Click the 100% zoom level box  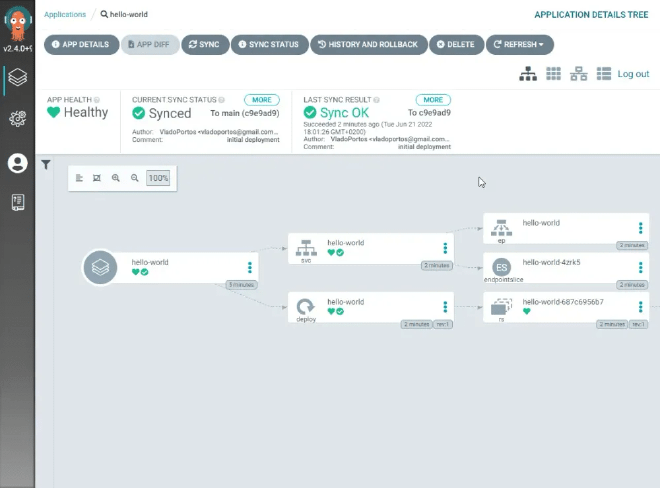[x=158, y=178]
